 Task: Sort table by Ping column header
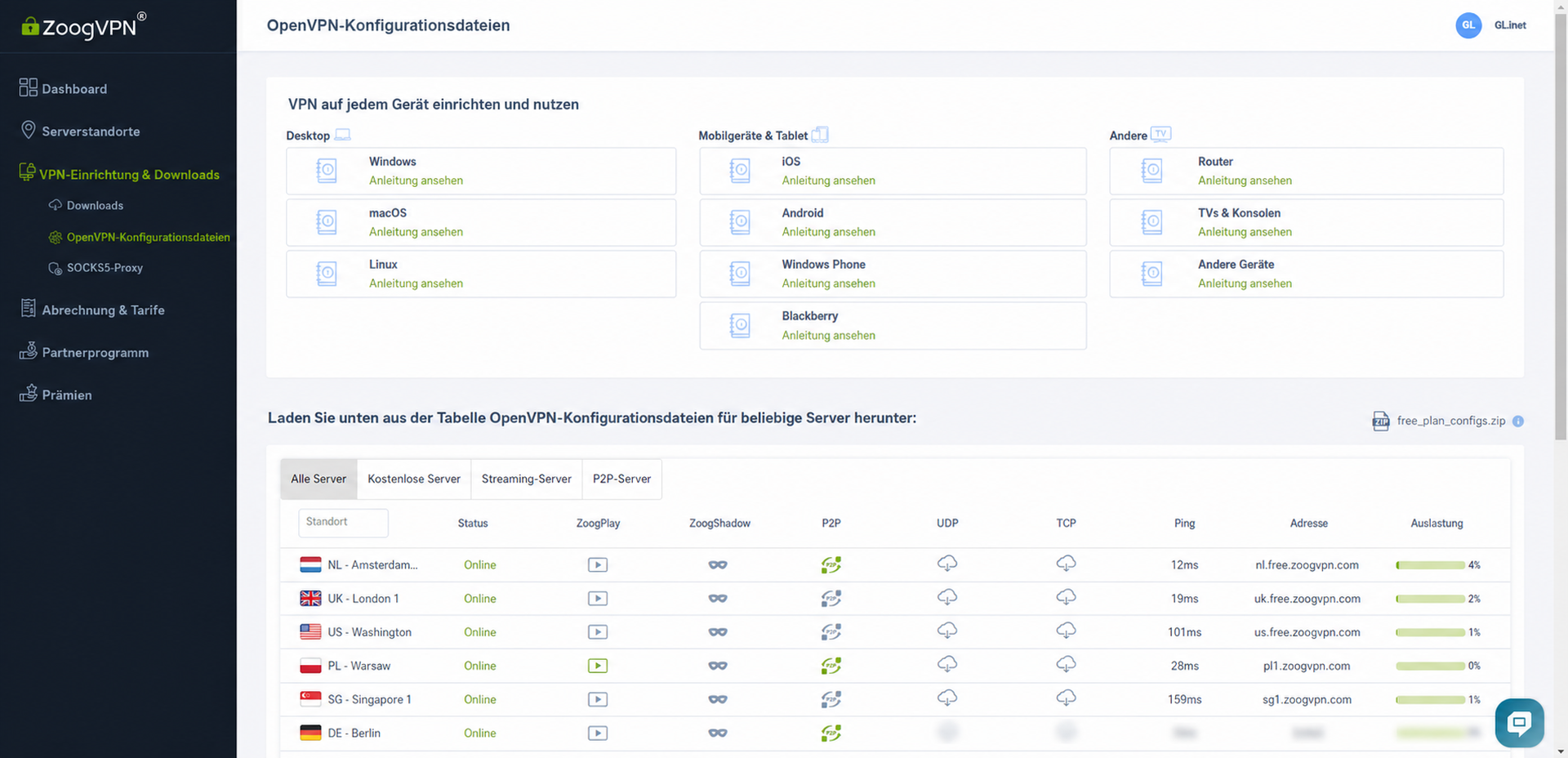pyautogui.click(x=1184, y=524)
